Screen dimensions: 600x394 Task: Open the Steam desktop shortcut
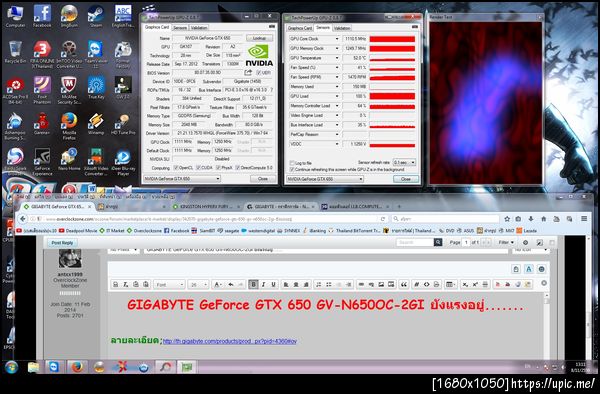(x=96, y=16)
